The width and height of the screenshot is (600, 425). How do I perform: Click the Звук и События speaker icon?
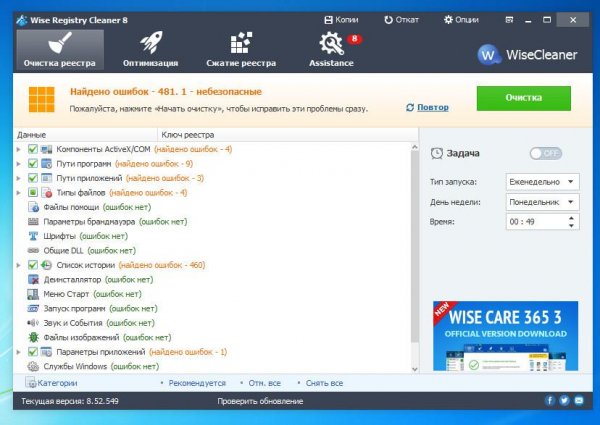pos(33,323)
